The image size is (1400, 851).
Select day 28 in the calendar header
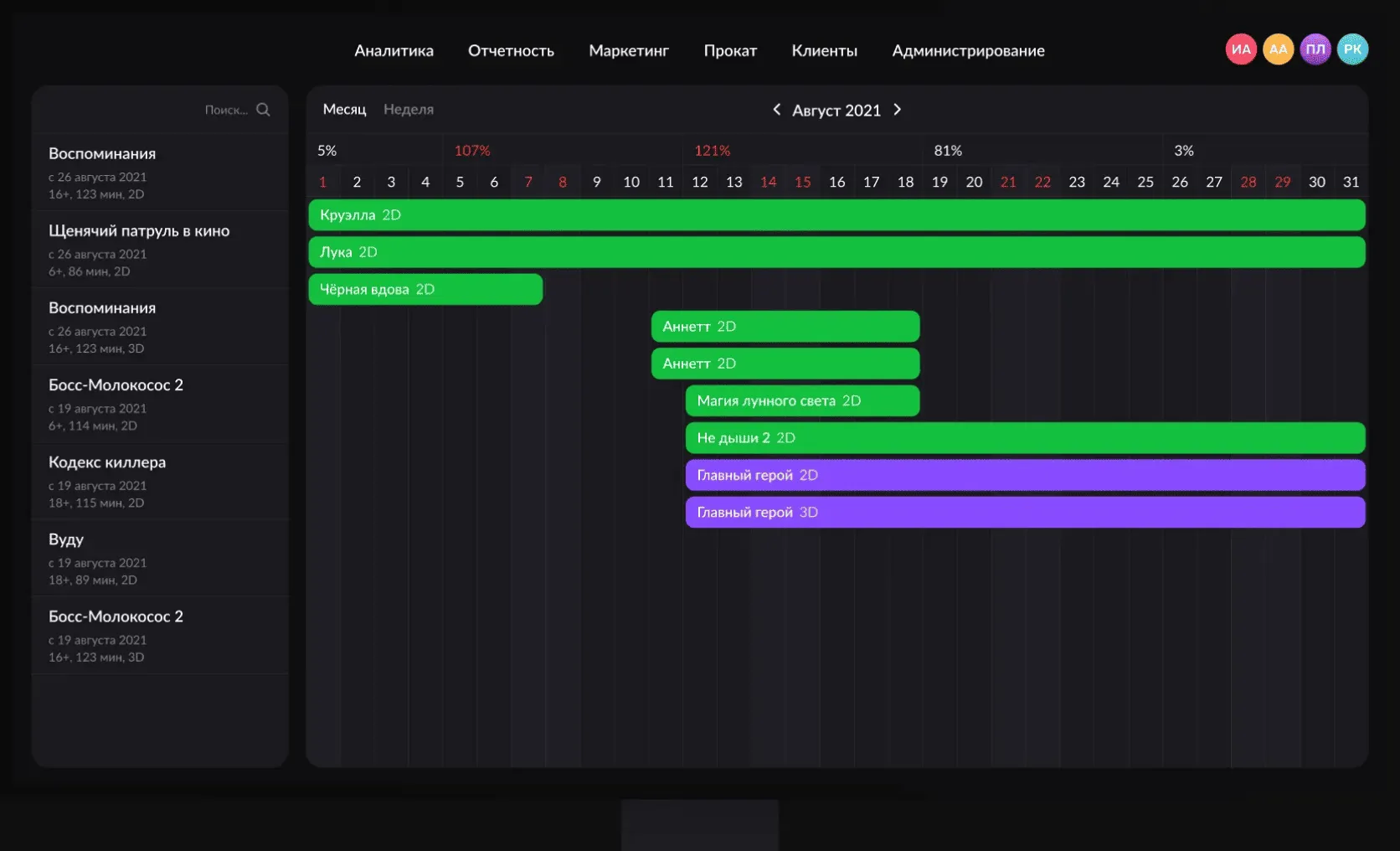click(x=1248, y=182)
